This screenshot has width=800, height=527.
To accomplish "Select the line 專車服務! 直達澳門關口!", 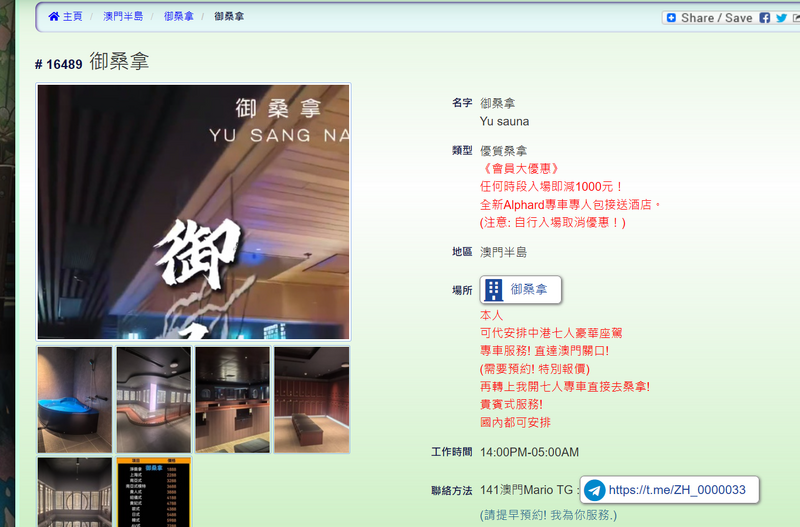I will [544, 351].
